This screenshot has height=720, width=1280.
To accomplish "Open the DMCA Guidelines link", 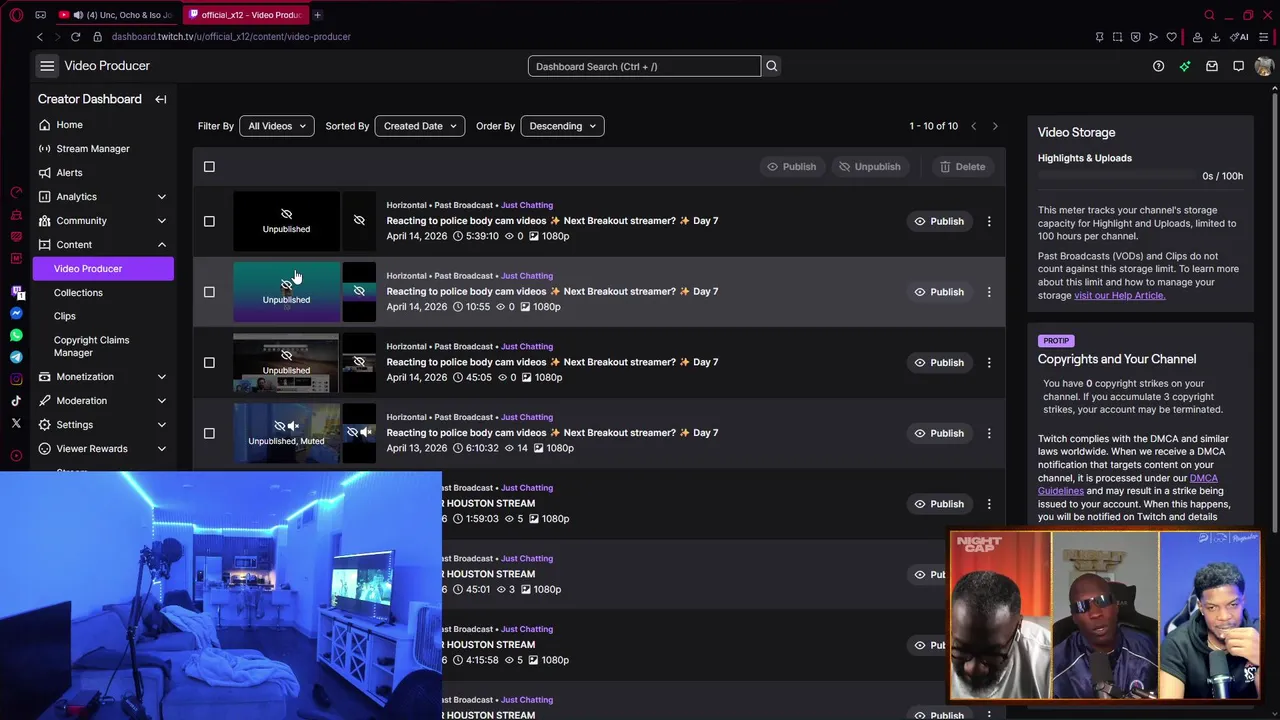I will click(x=1128, y=485).
